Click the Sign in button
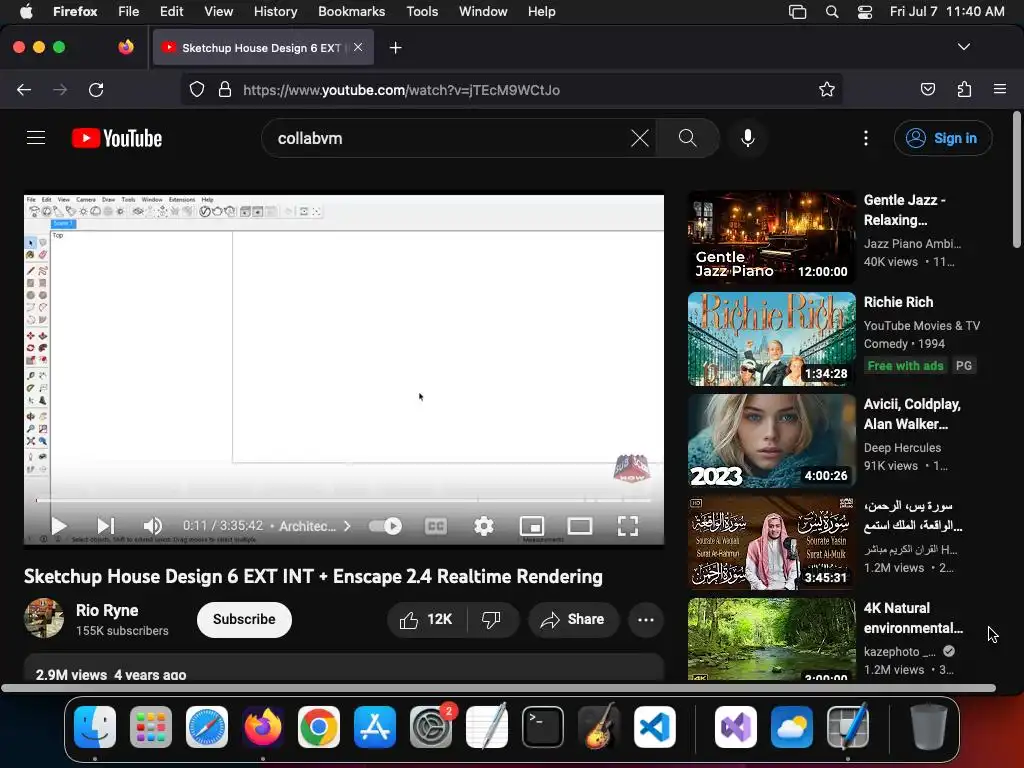1024x768 pixels. 943,138
